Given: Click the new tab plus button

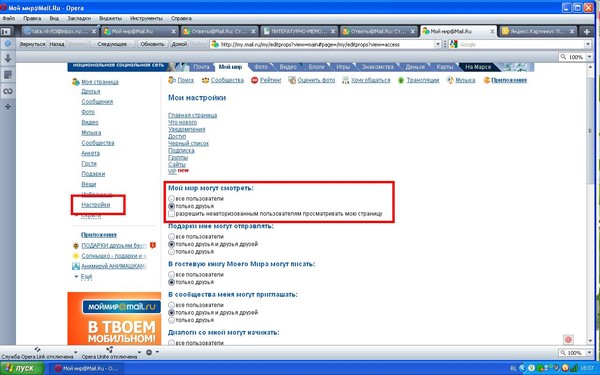Looking at the screenshot, I should 587,32.
